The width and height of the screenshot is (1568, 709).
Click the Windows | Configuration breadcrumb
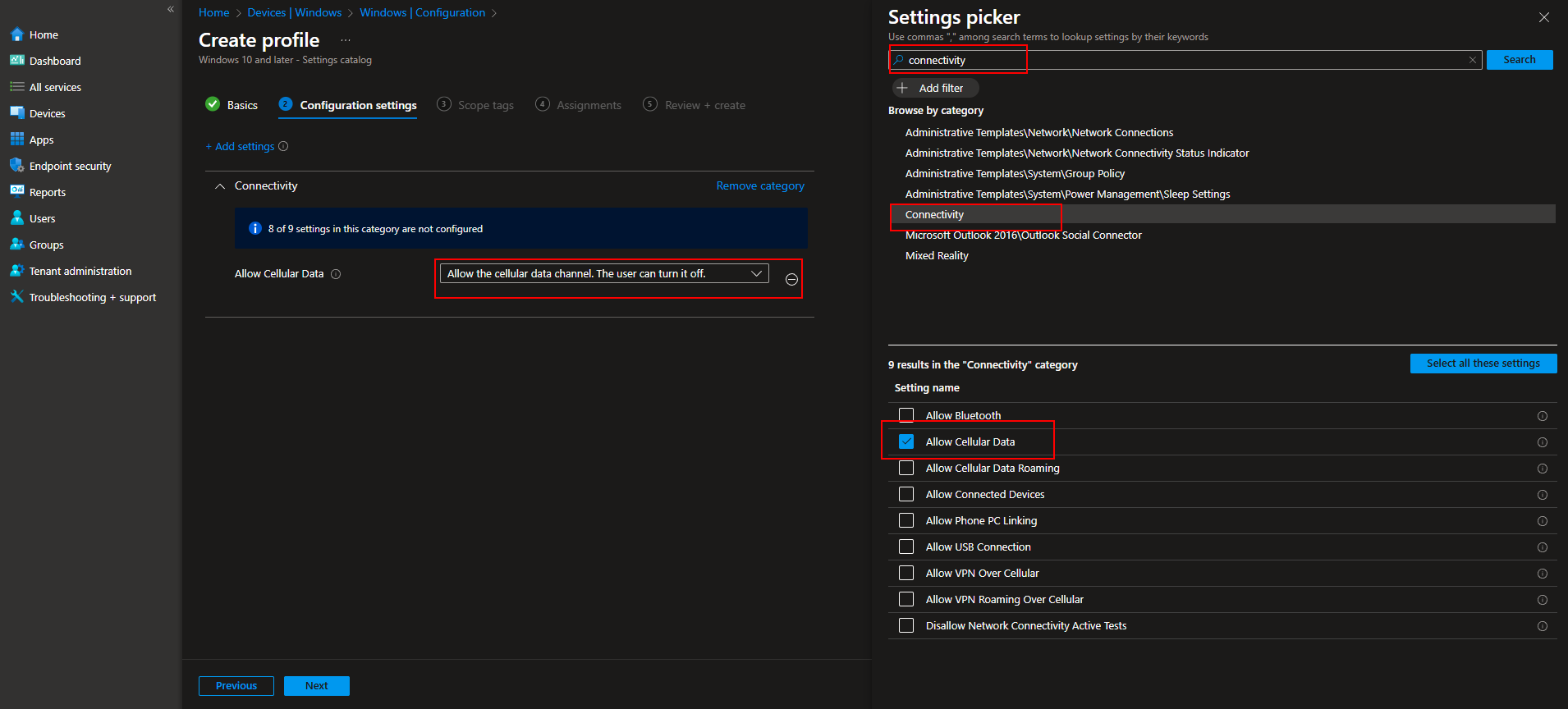pos(422,12)
